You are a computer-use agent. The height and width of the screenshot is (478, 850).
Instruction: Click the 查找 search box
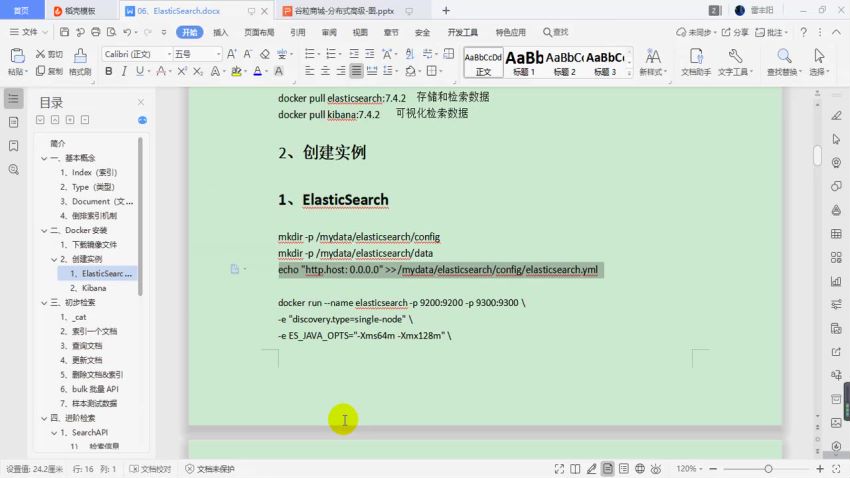pyautogui.click(x=556, y=33)
